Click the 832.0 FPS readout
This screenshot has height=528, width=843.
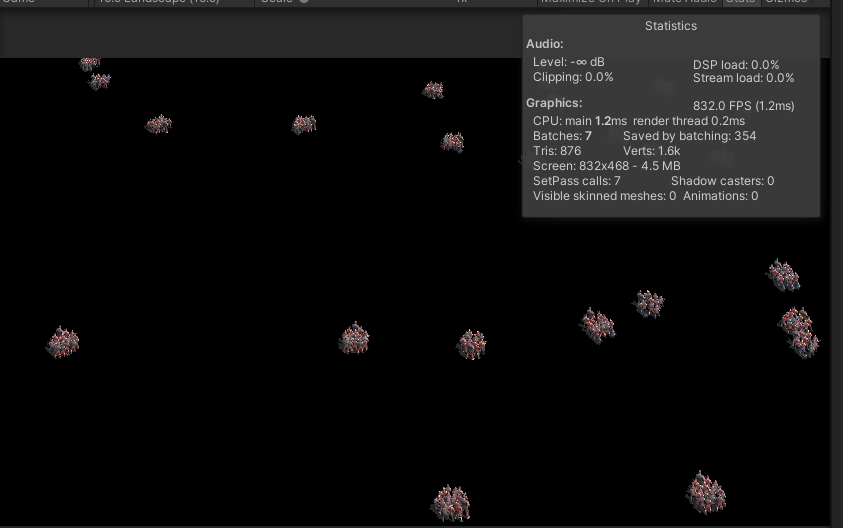click(x=743, y=106)
